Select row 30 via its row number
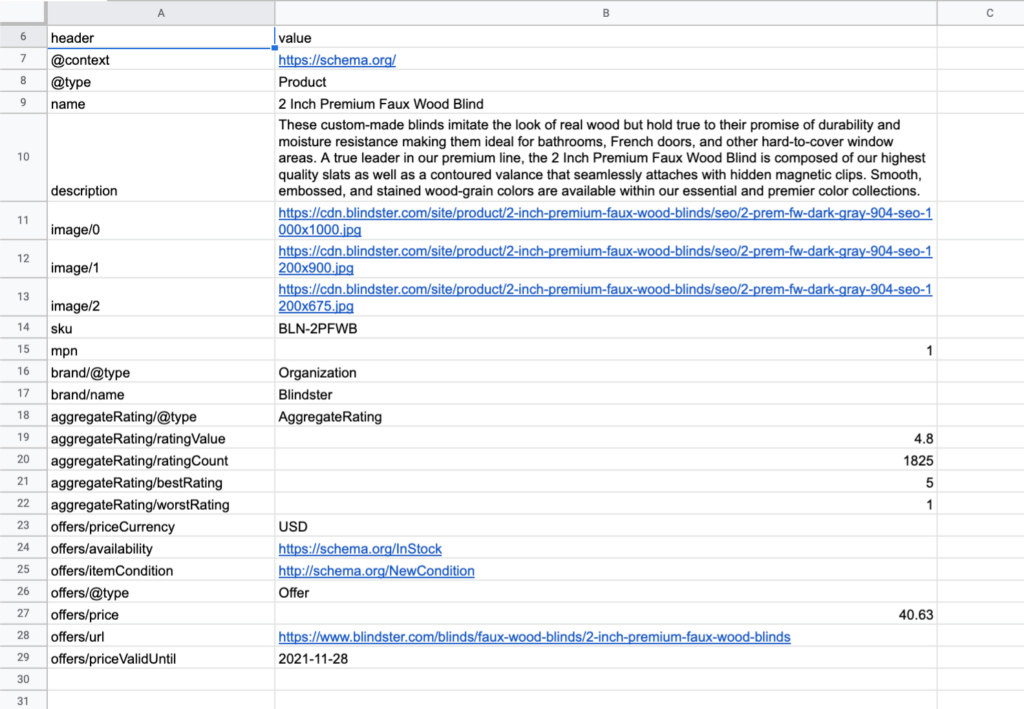This screenshot has height=709, width=1024. (x=23, y=679)
